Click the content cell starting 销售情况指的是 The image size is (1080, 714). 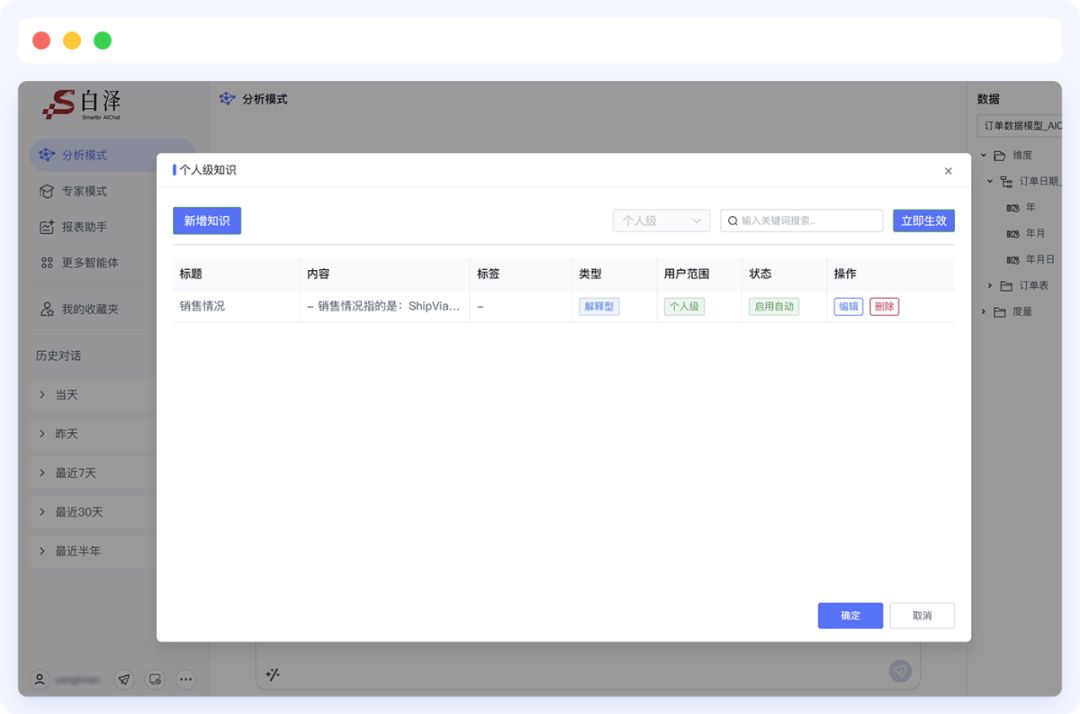(x=384, y=306)
